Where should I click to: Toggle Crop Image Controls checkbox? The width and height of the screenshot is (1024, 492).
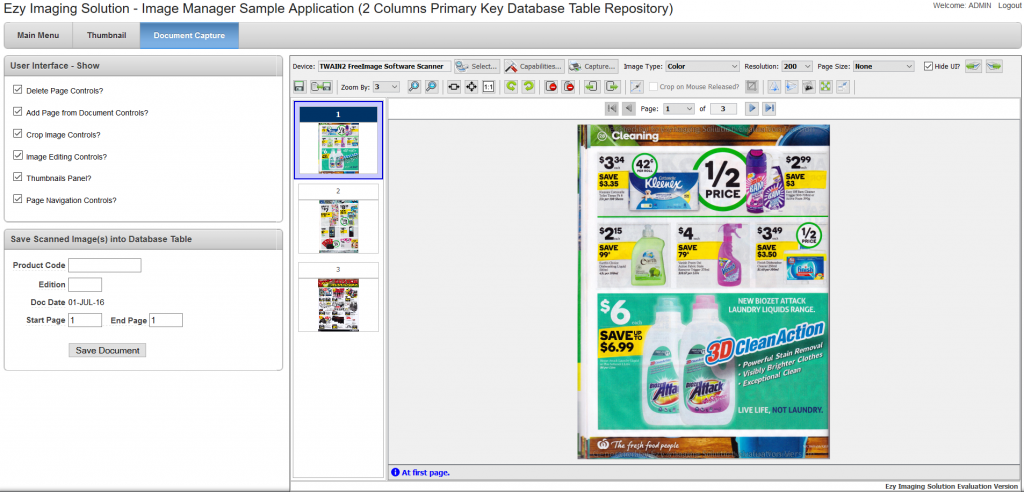pyautogui.click(x=18, y=134)
